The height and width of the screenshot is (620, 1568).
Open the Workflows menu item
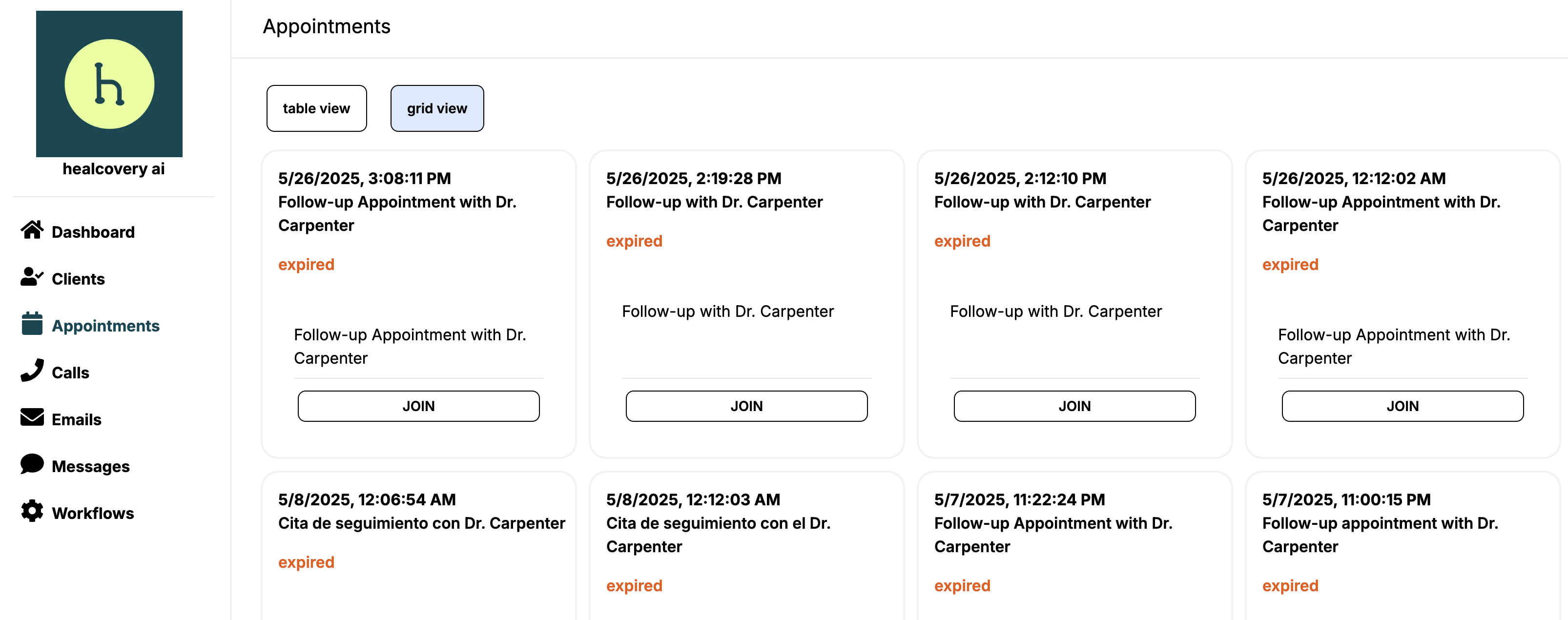click(x=93, y=513)
